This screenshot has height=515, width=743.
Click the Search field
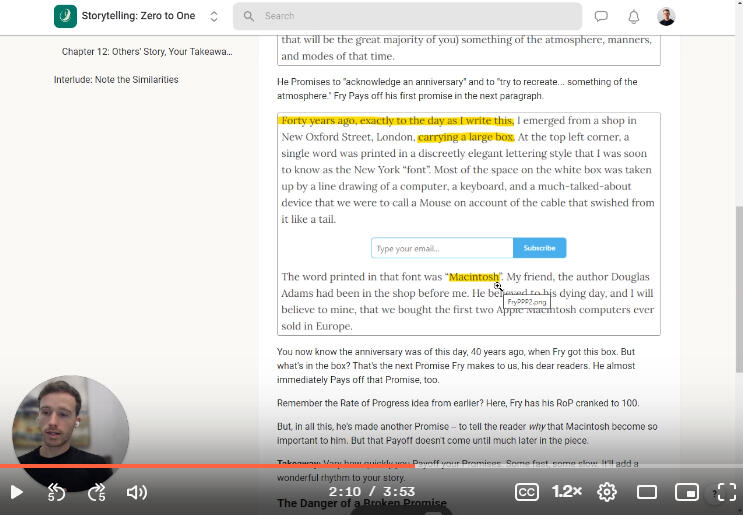(408, 16)
